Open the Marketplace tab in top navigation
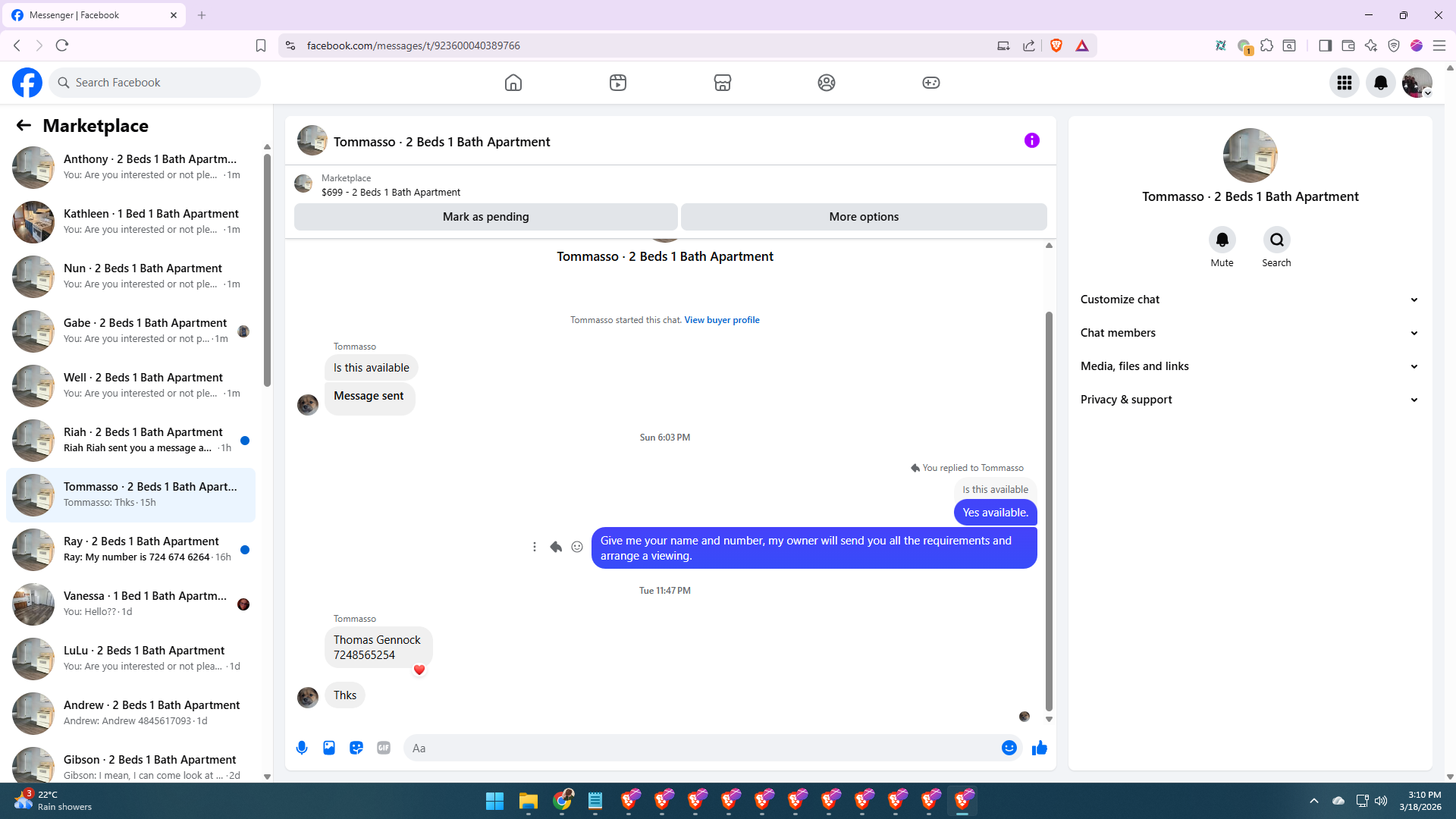 coord(722,83)
